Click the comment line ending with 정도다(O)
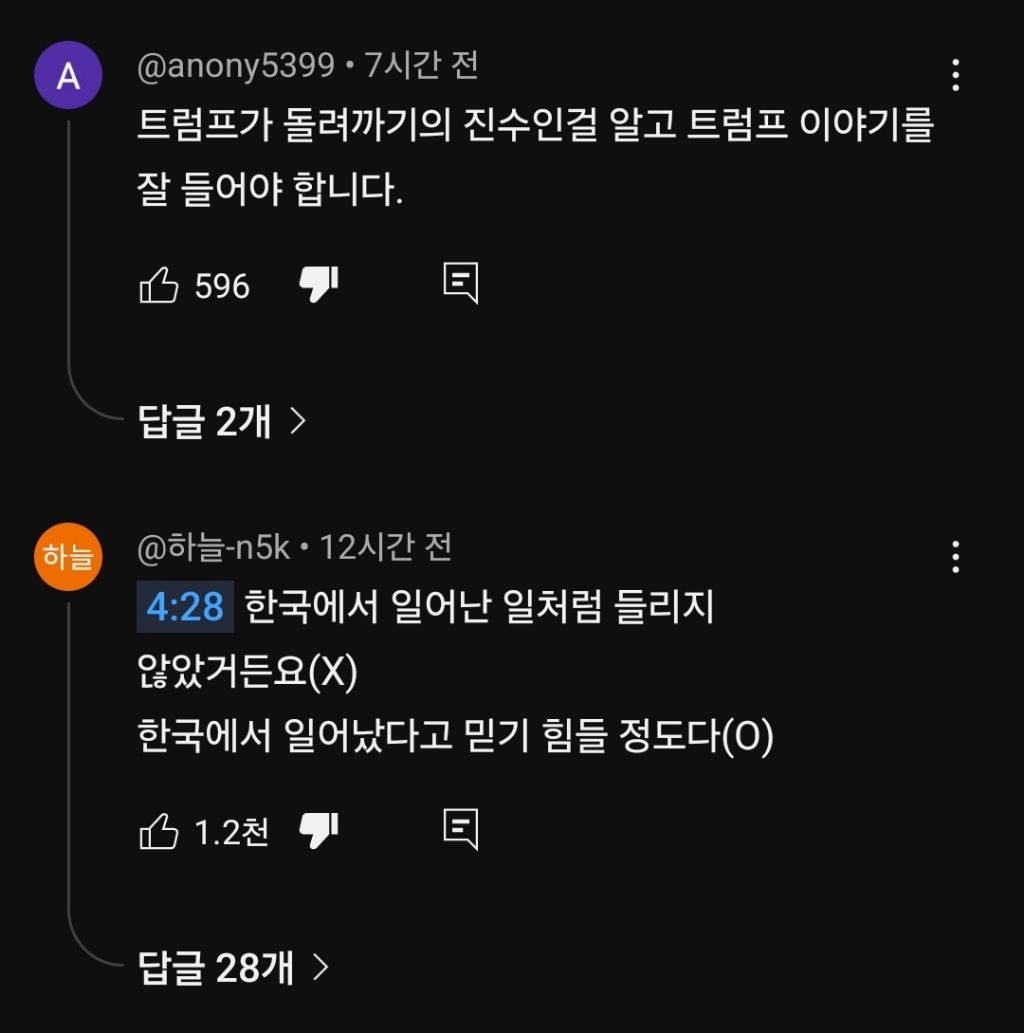The image size is (1024, 1033). coord(455,738)
